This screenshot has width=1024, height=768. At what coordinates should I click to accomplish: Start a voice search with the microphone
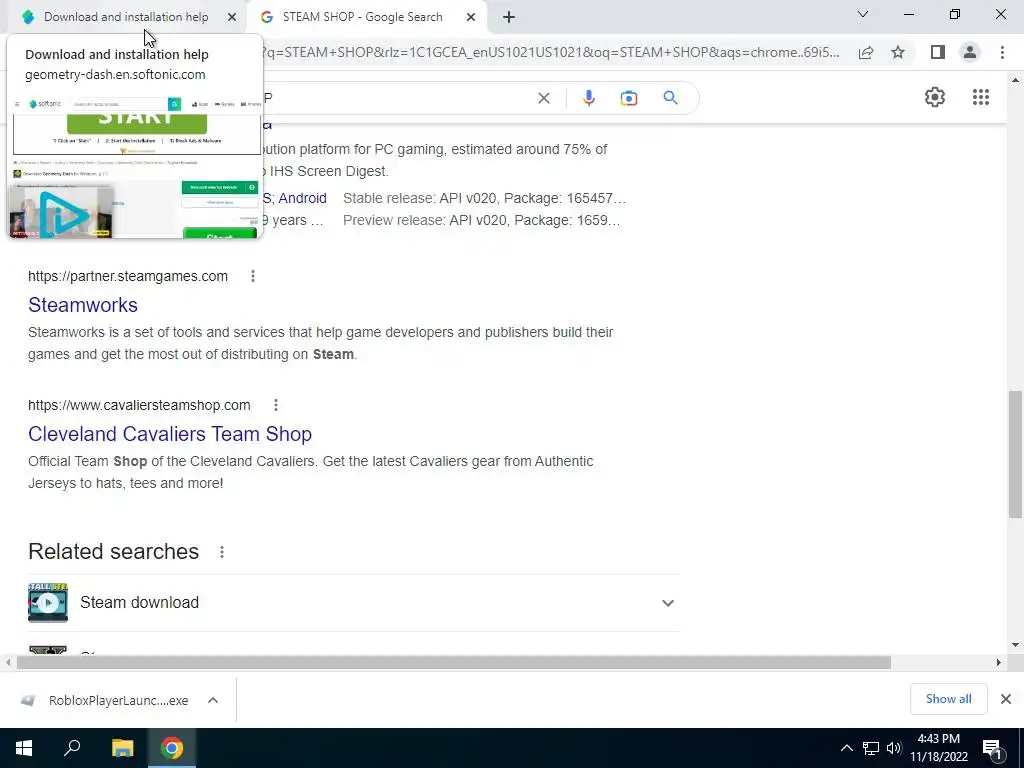(588, 98)
